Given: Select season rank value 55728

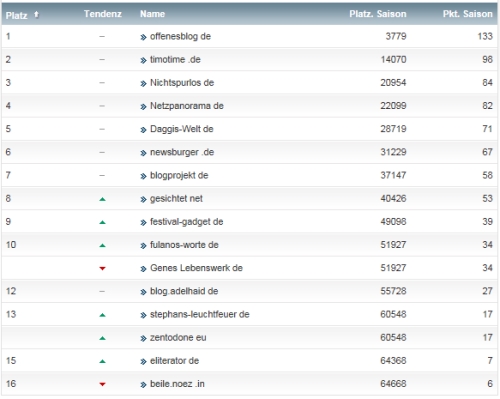Looking at the screenshot, I should coord(393,291).
